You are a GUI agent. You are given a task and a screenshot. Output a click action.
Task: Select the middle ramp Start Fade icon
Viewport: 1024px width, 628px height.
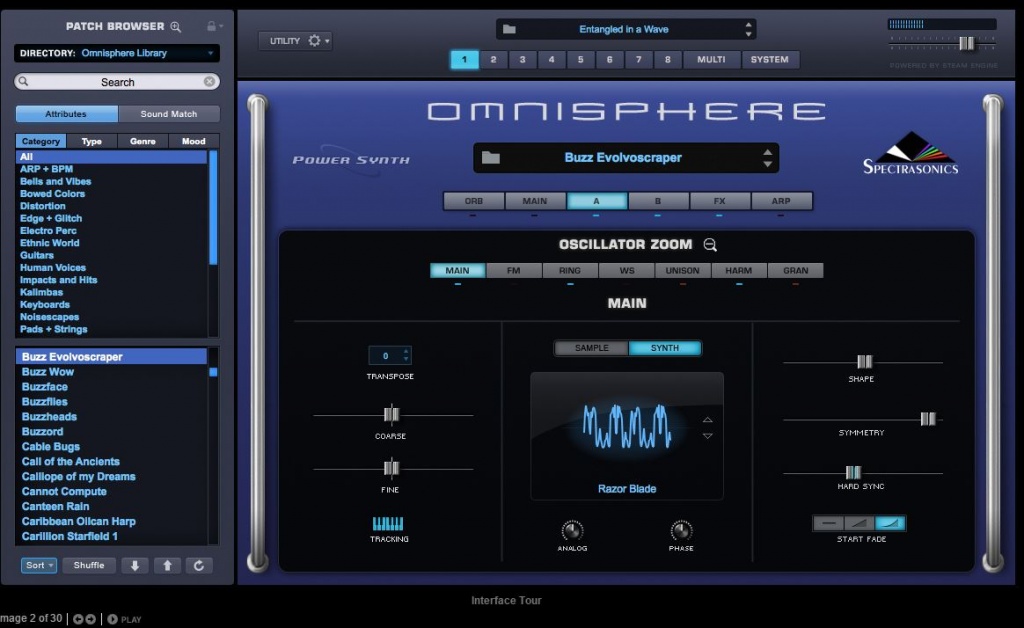859,523
